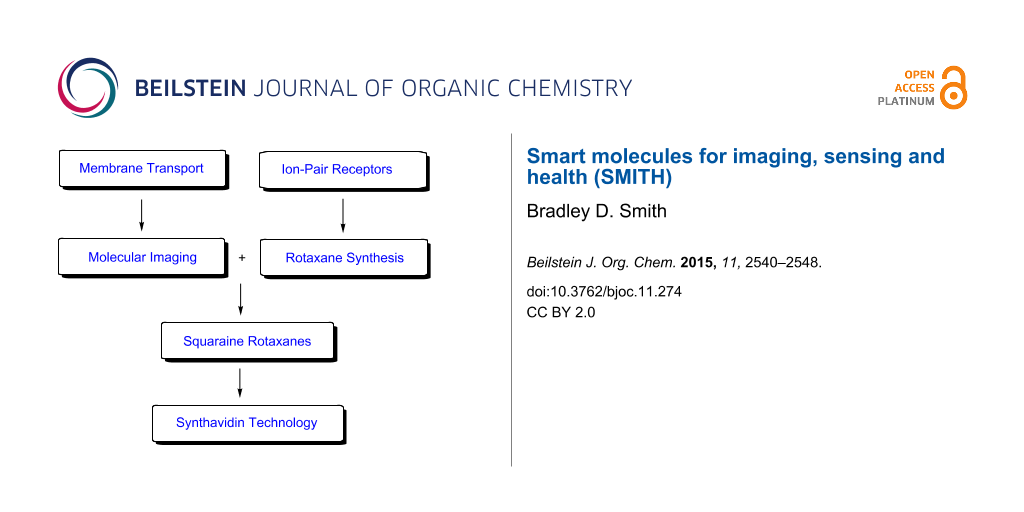Viewport: 1024px width, 512px height.
Task: Open the article title Smart molecules
Action: tap(735, 166)
